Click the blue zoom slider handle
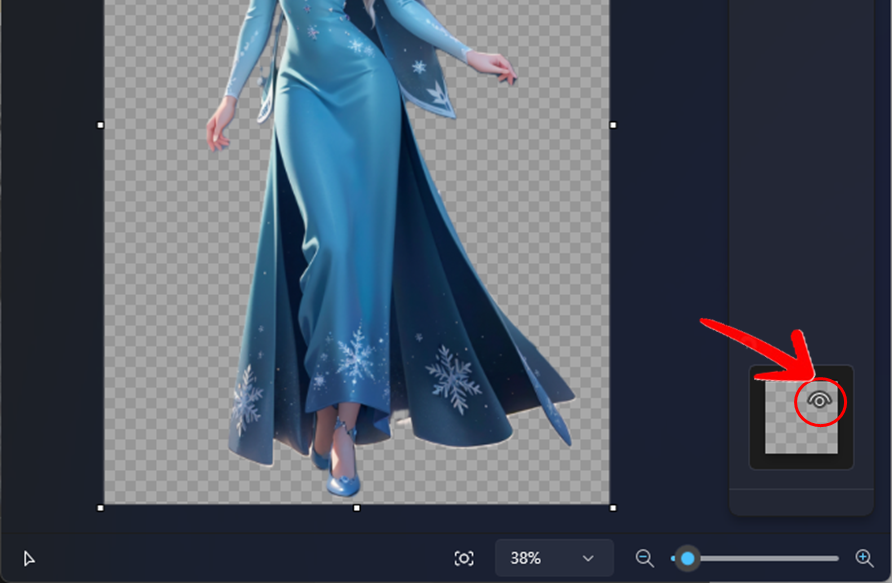892x583 pixels. pyautogui.click(x=687, y=559)
